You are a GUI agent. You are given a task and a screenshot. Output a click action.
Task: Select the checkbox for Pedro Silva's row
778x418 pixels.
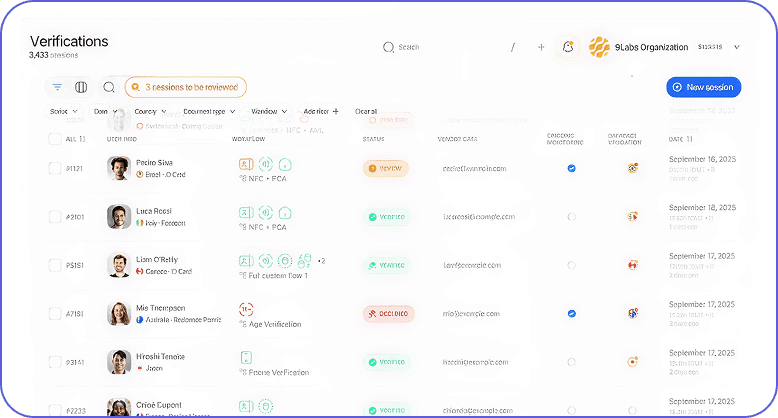click(55, 168)
